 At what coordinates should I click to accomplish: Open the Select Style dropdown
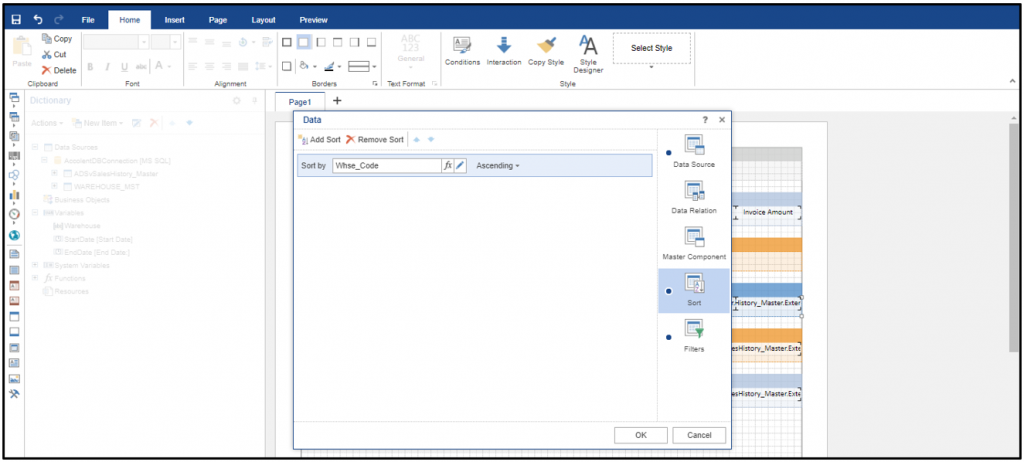pos(651,67)
